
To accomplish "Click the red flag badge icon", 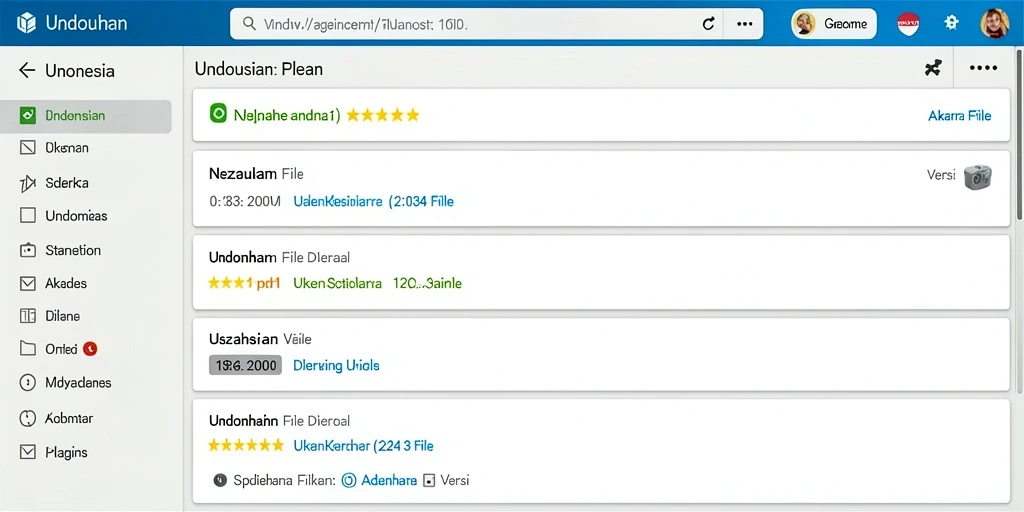I will 908,24.
